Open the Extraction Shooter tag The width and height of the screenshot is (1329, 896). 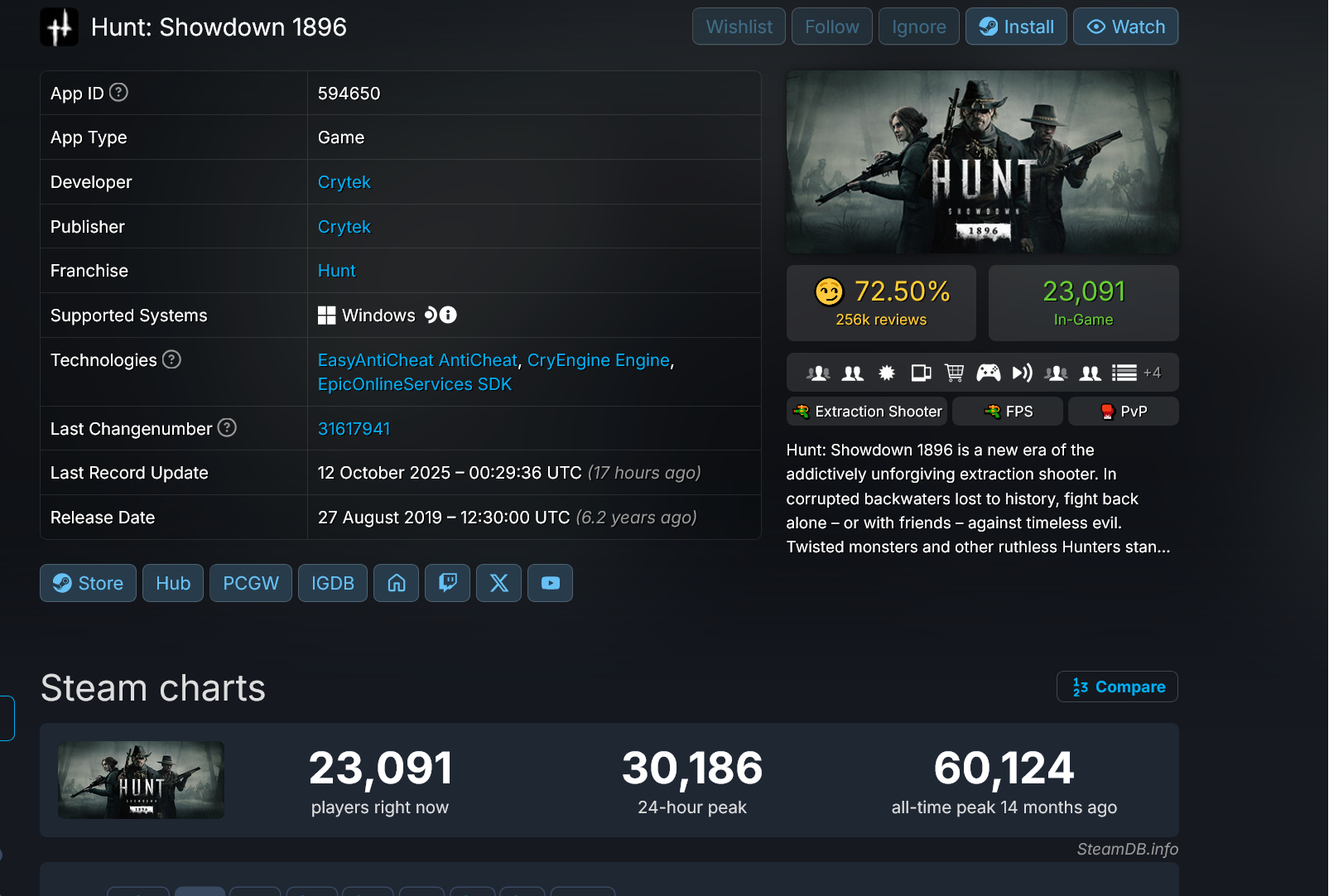(867, 412)
